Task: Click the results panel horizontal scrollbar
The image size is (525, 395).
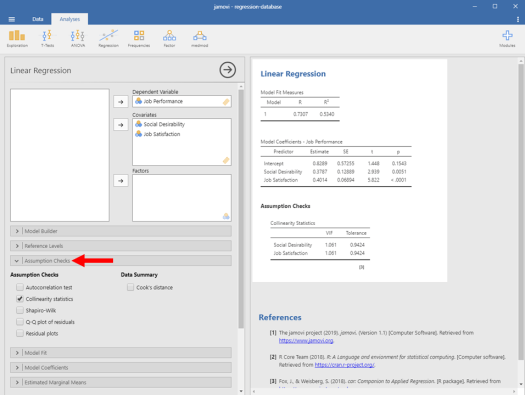Action: point(384,391)
